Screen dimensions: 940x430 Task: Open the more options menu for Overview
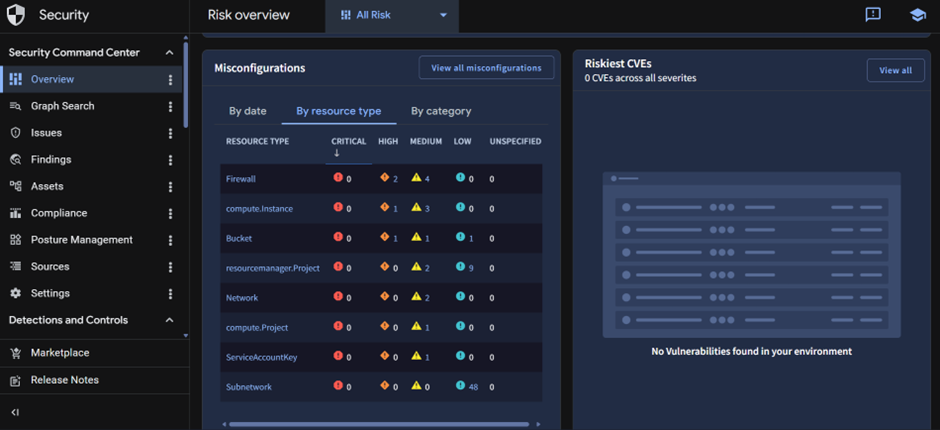[170, 80]
